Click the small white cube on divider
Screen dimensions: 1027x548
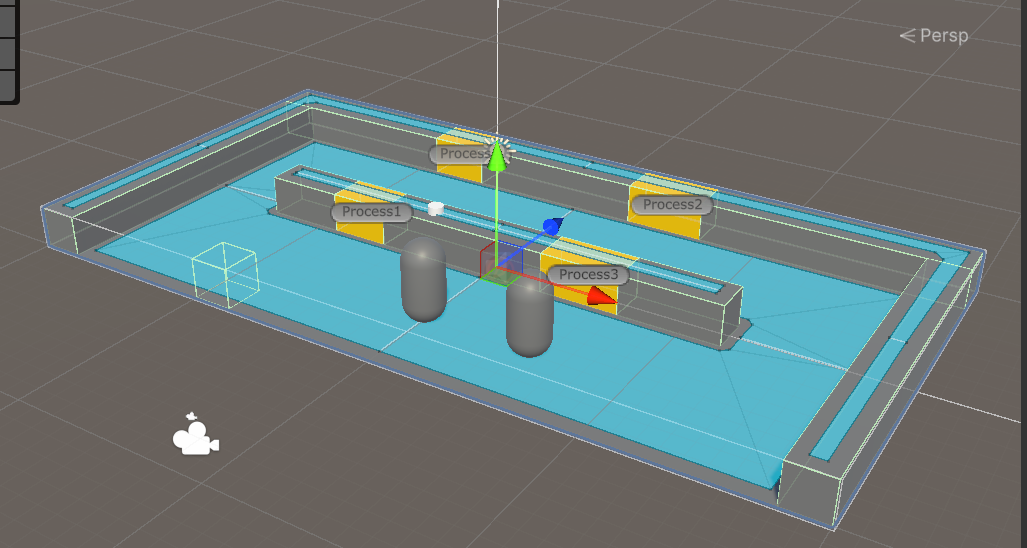point(435,208)
